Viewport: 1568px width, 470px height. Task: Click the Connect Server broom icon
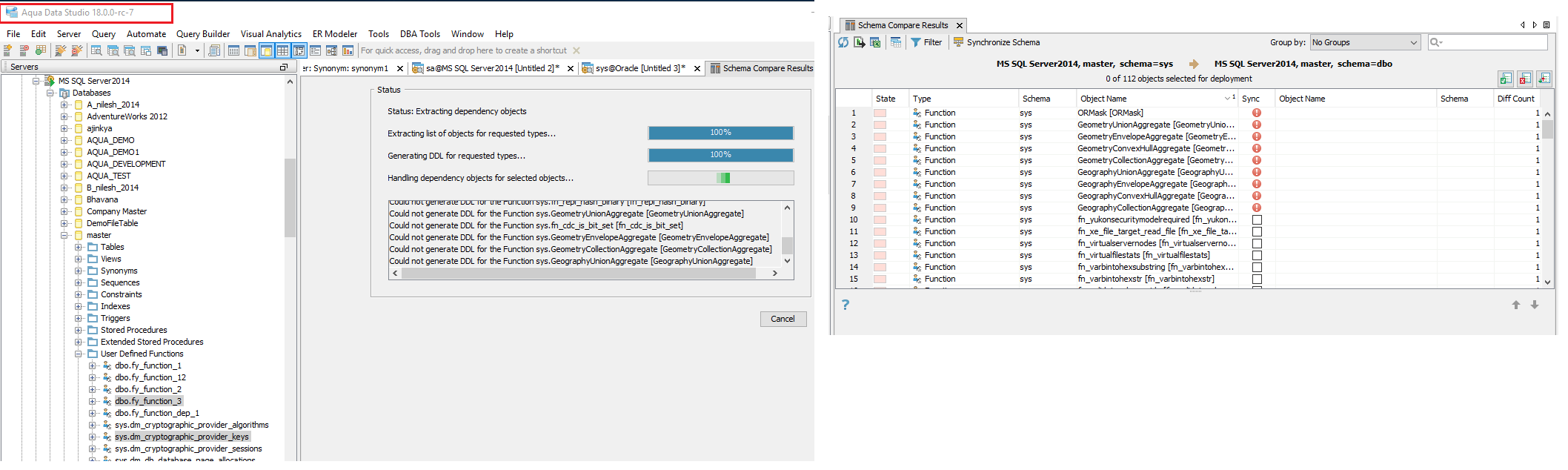coord(60,50)
